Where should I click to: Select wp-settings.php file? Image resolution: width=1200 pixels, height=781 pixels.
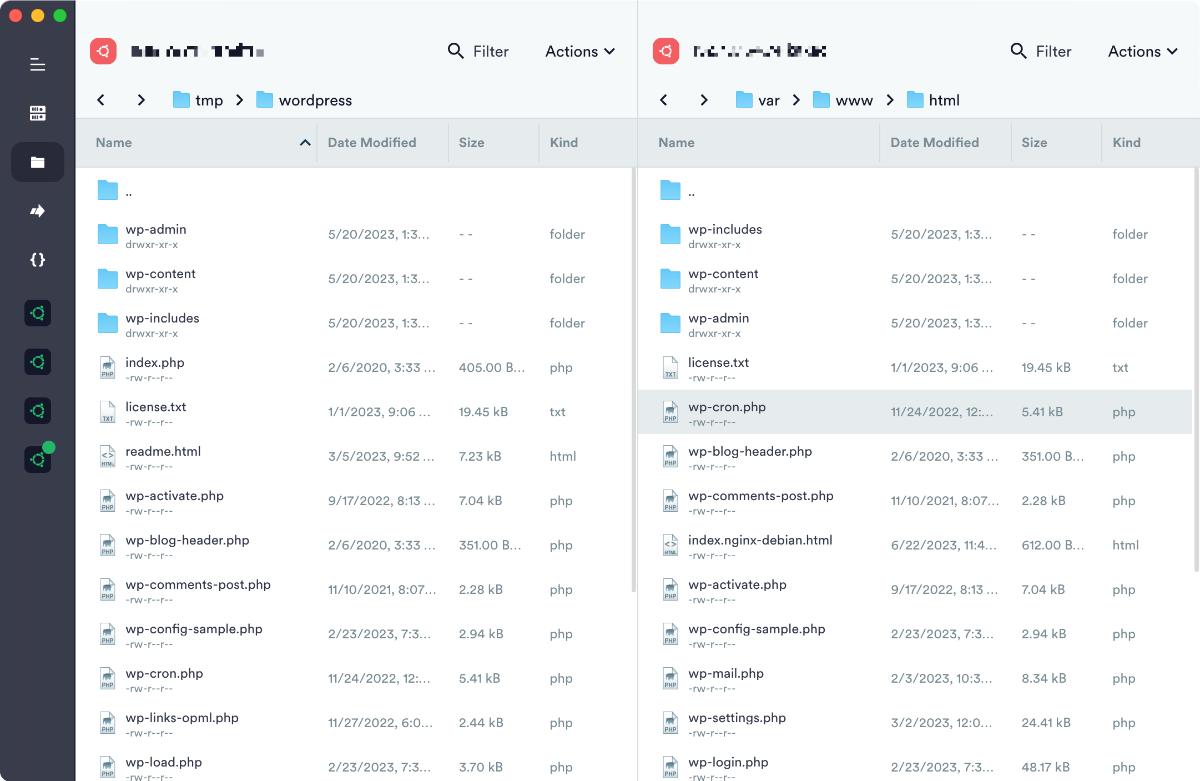915,722
